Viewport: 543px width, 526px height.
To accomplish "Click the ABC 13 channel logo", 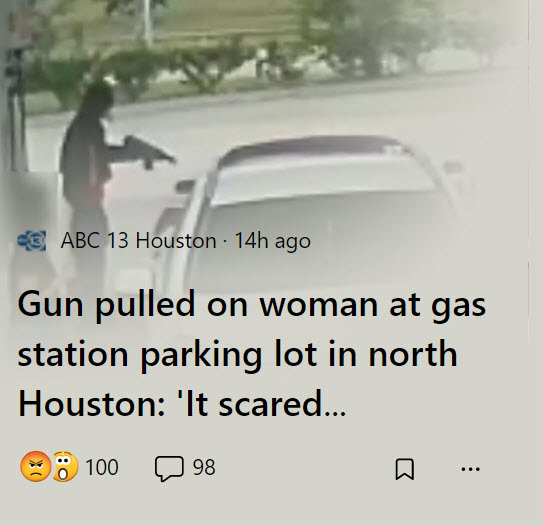I will (x=32, y=240).
